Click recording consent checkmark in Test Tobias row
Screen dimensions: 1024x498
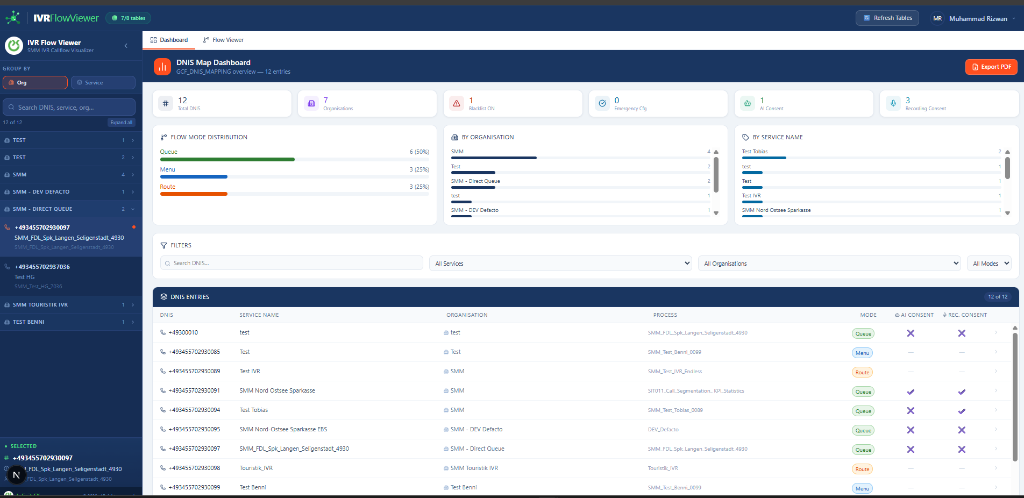point(961,411)
